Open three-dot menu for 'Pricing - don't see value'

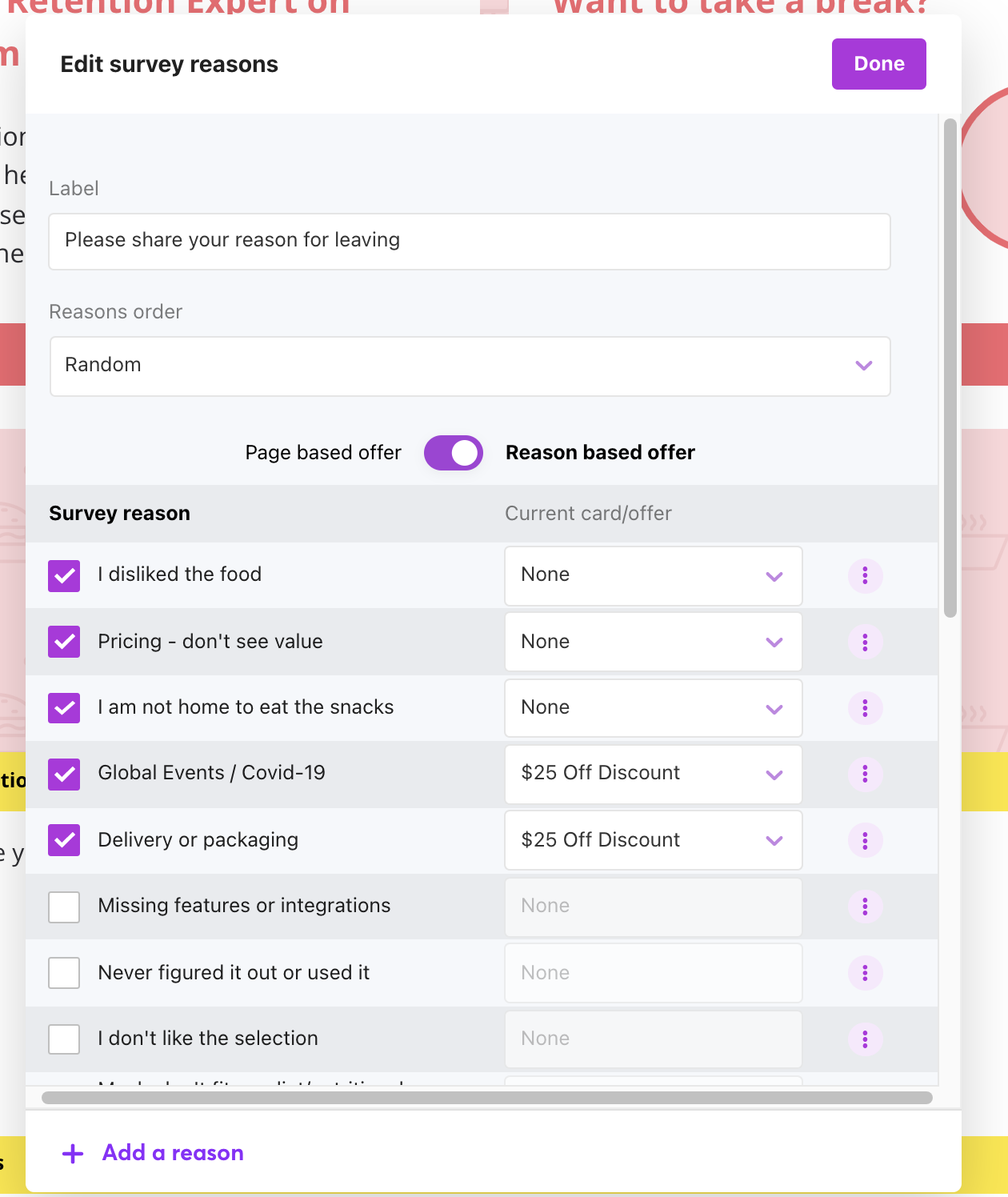pyautogui.click(x=865, y=643)
